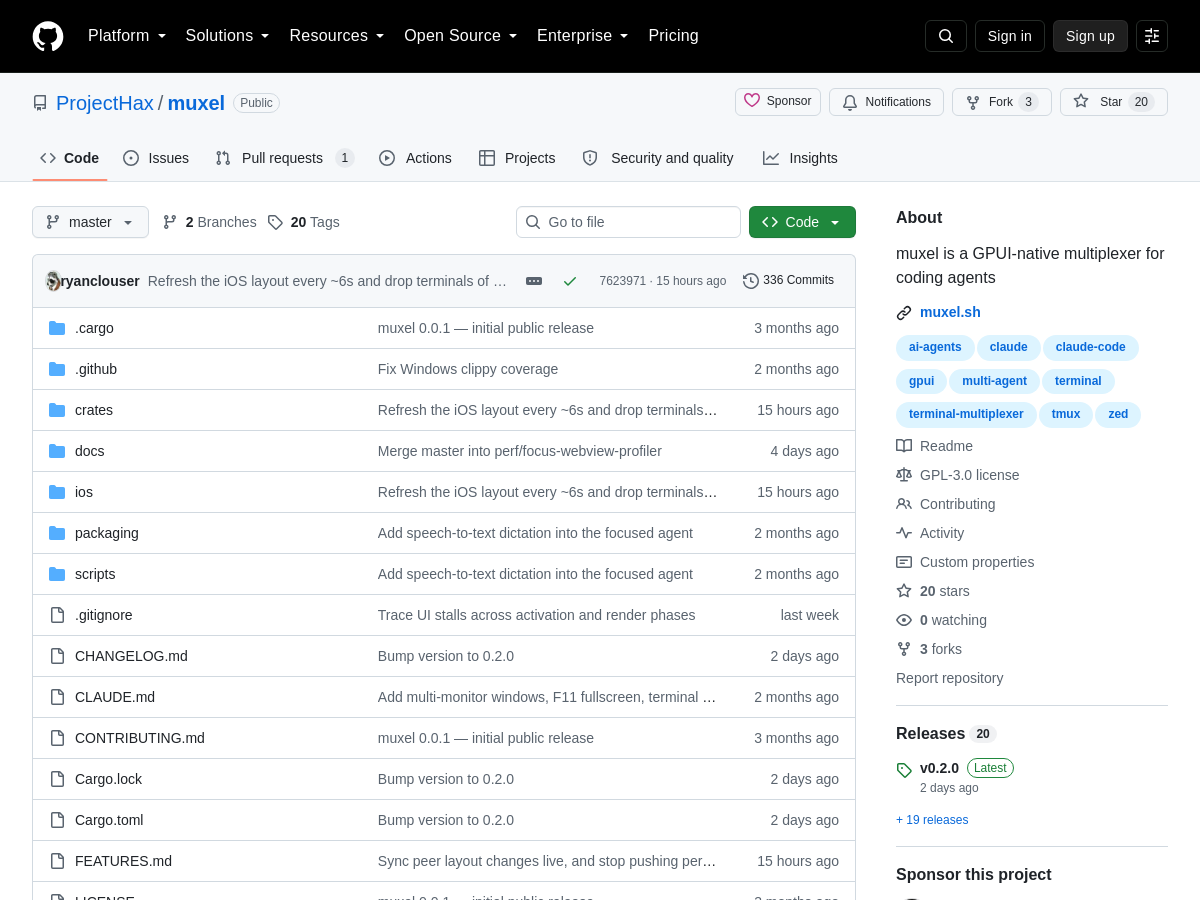Switch to the Code tab
Screen dimensions: 1200x900
pyautogui.click(x=69, y=158)
